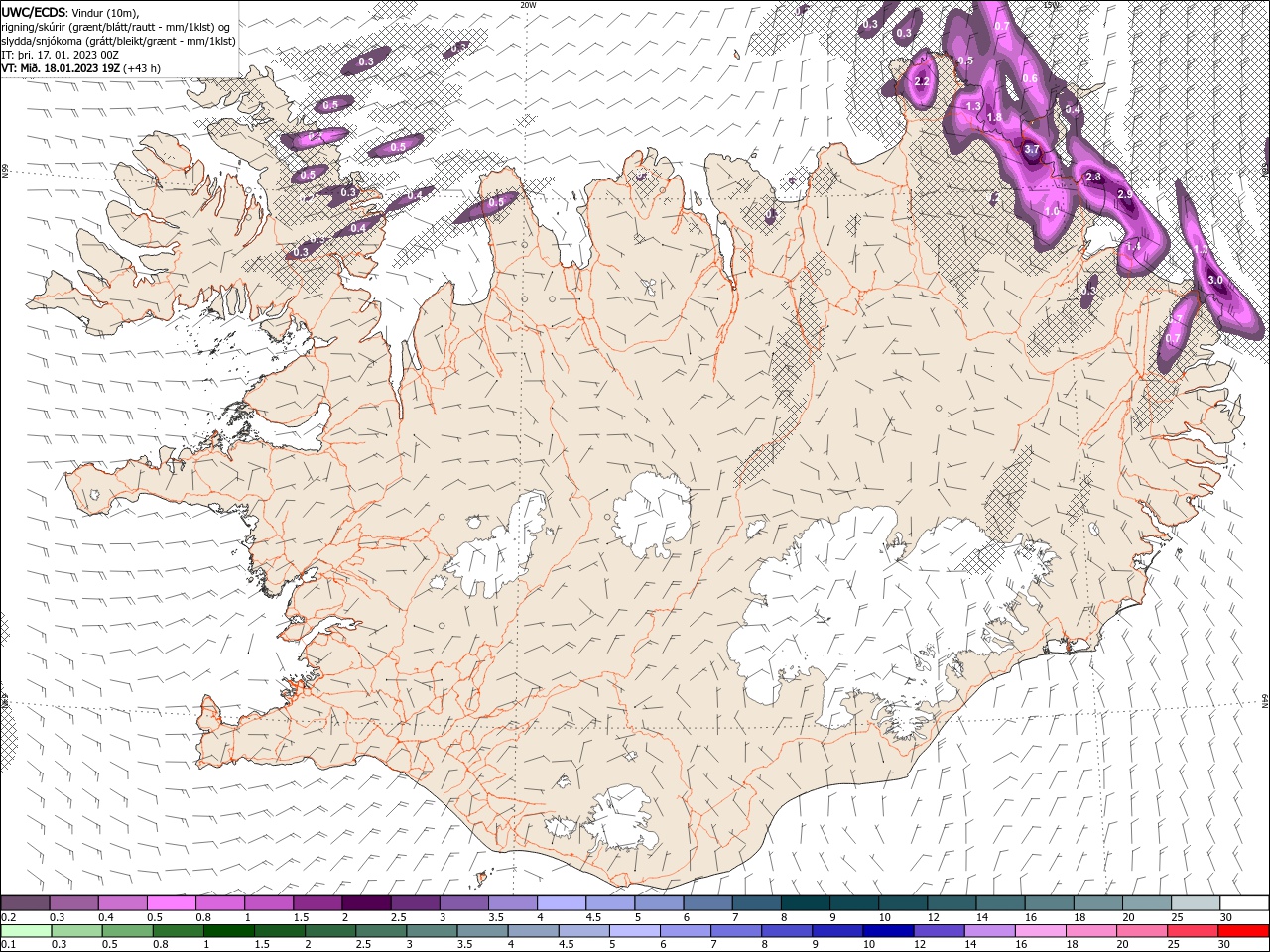Click the '2.2' snowfall value on the map

922,81
